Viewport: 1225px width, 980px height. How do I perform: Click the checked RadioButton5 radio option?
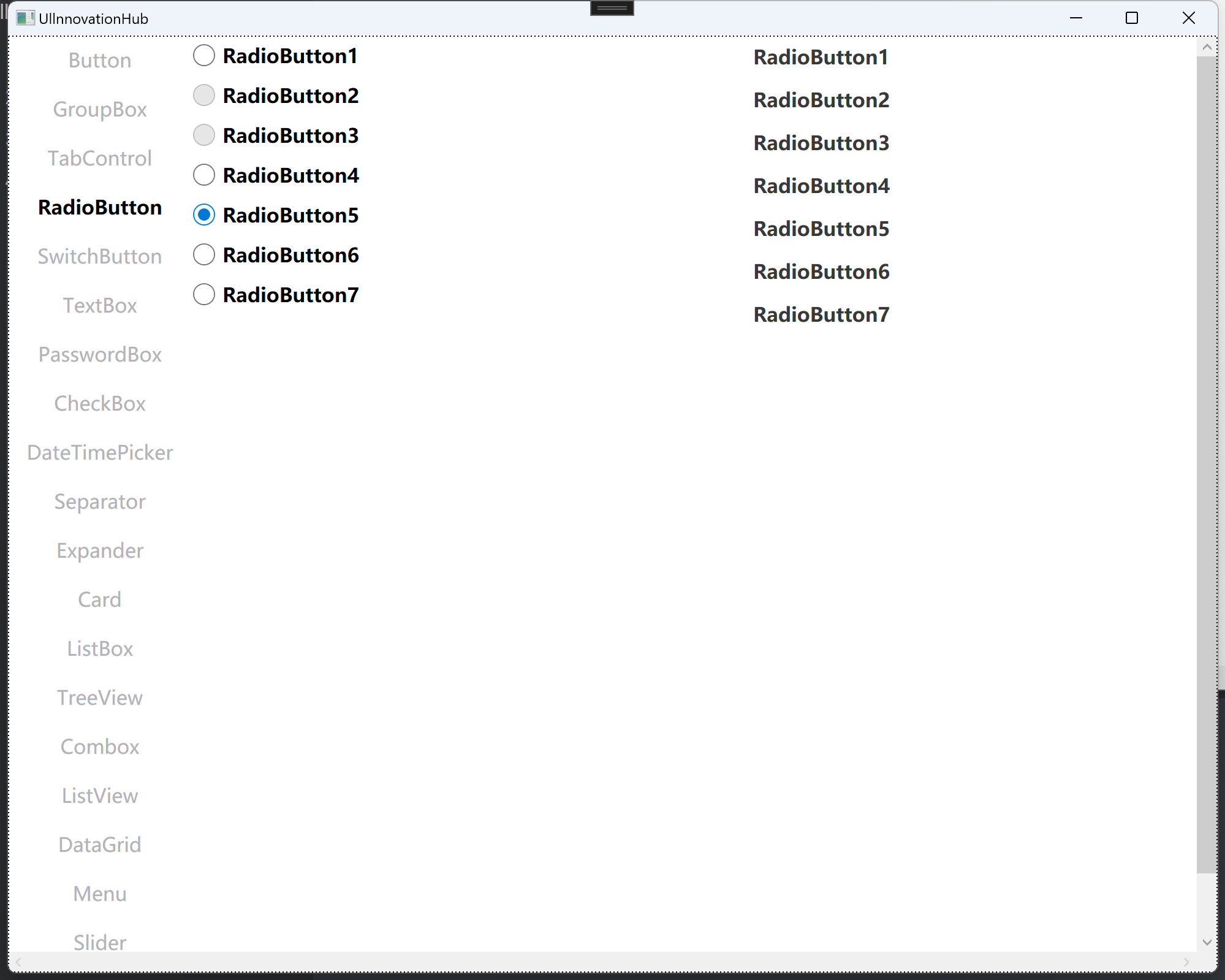coord(276,215)
